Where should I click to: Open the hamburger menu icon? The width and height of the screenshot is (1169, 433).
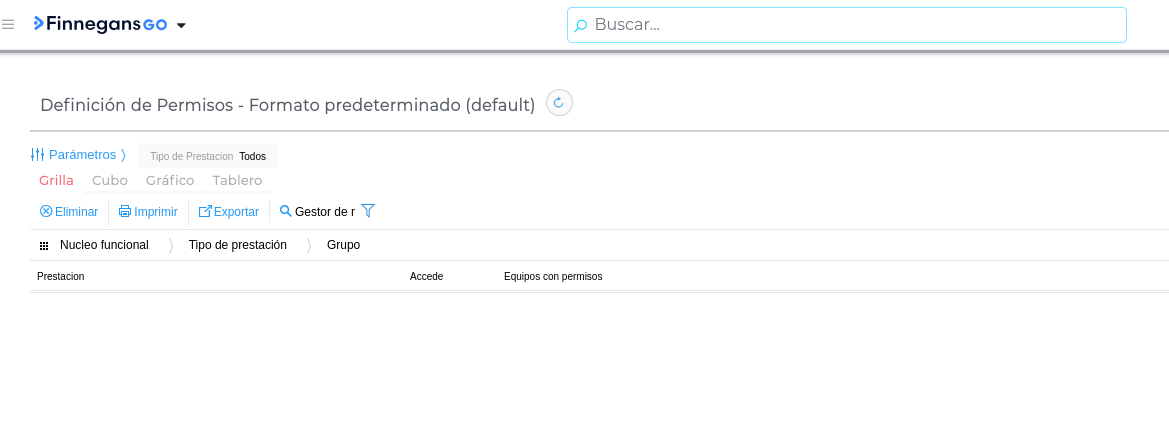[8, 25]
